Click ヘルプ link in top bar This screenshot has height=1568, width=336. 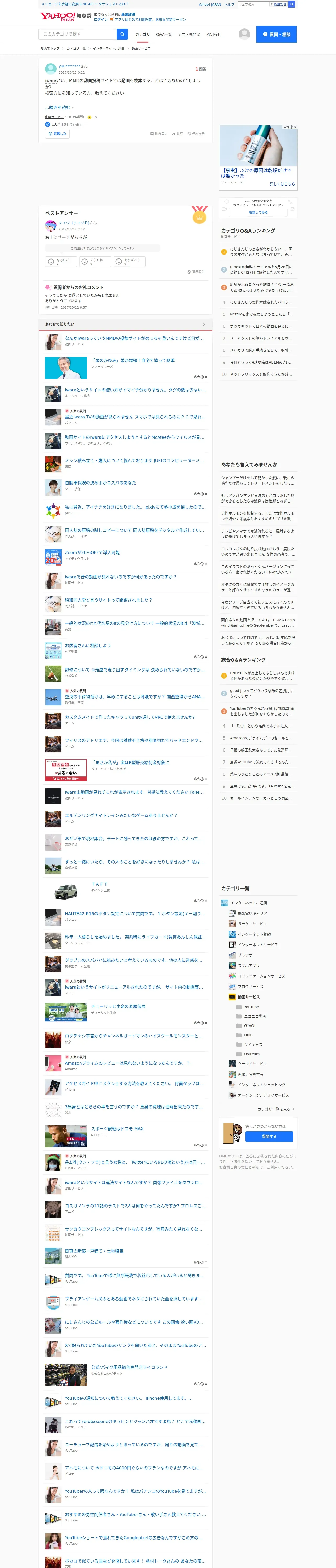pos(229,4)
